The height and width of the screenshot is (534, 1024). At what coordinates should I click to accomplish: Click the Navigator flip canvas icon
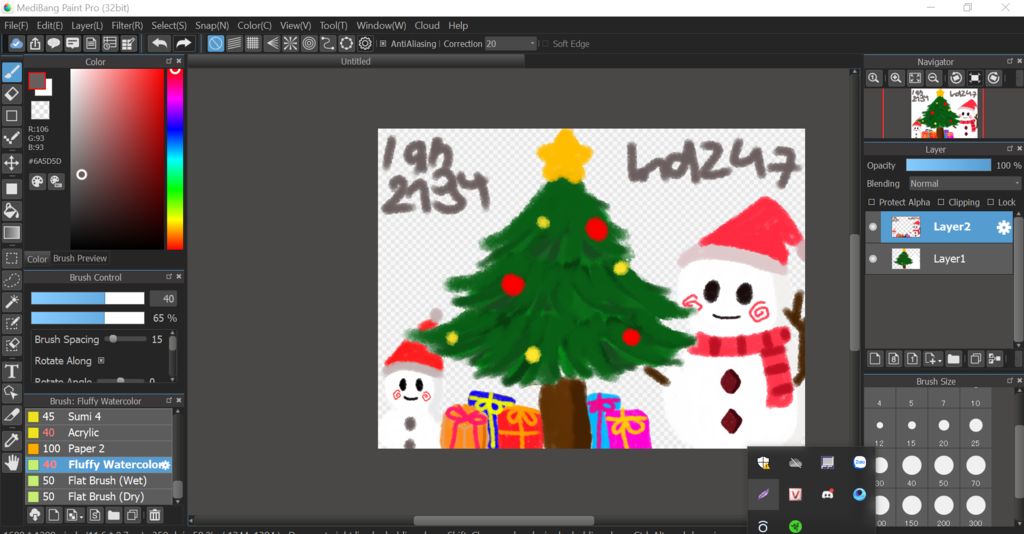(975, 78)
